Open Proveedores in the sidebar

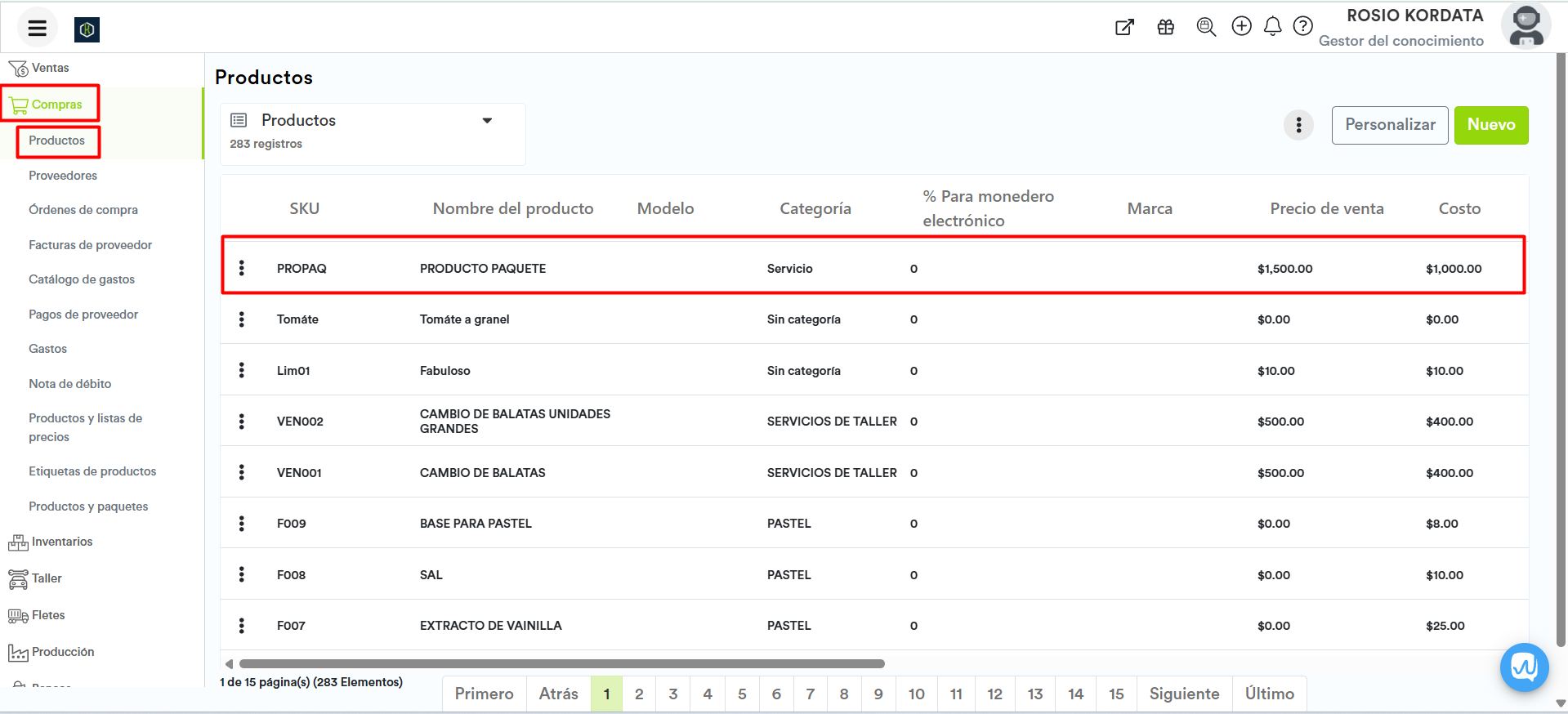click(63, 176)
